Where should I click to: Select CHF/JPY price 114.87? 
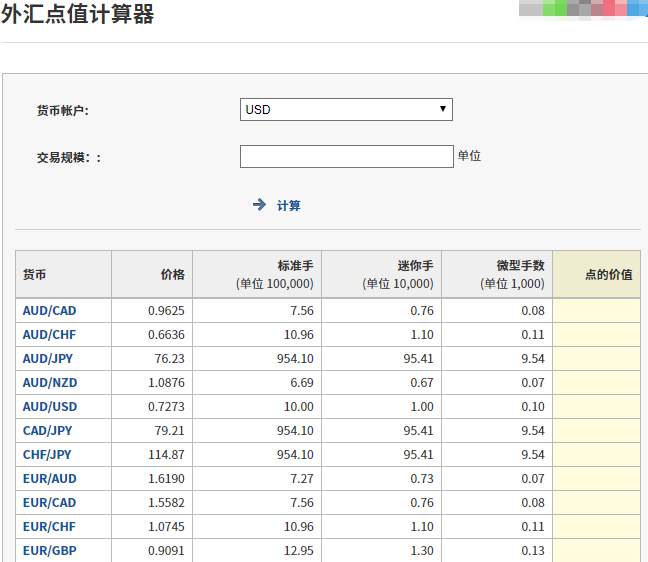[166, 455]
